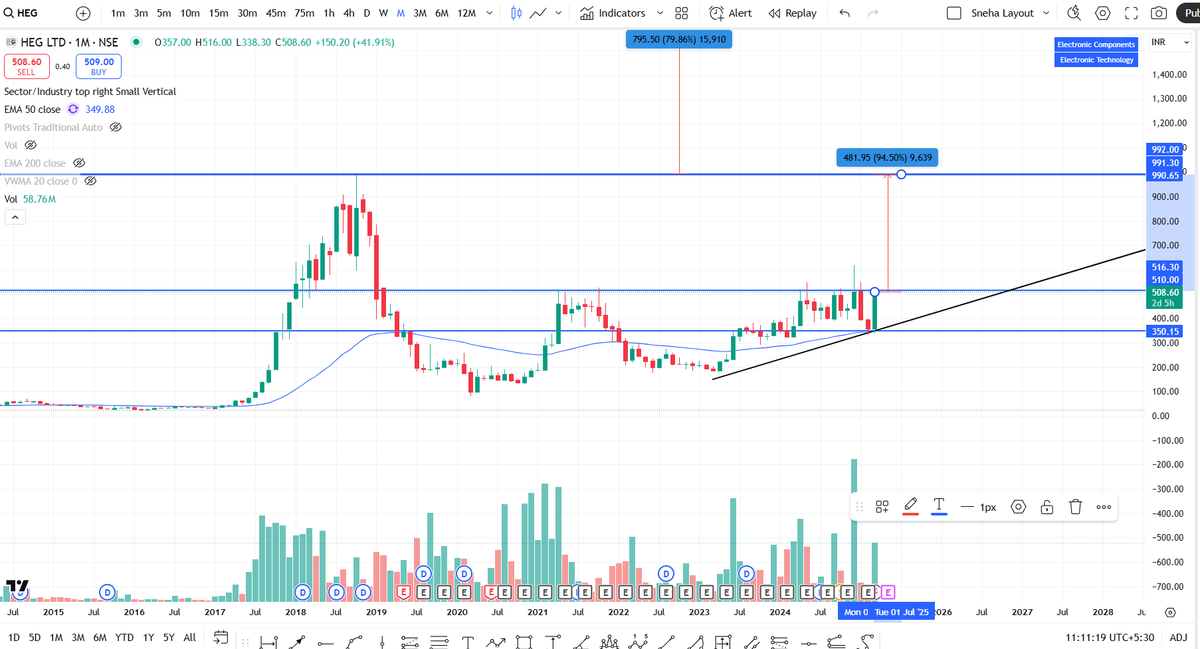Open Sneha Layout name menu

1003,13
